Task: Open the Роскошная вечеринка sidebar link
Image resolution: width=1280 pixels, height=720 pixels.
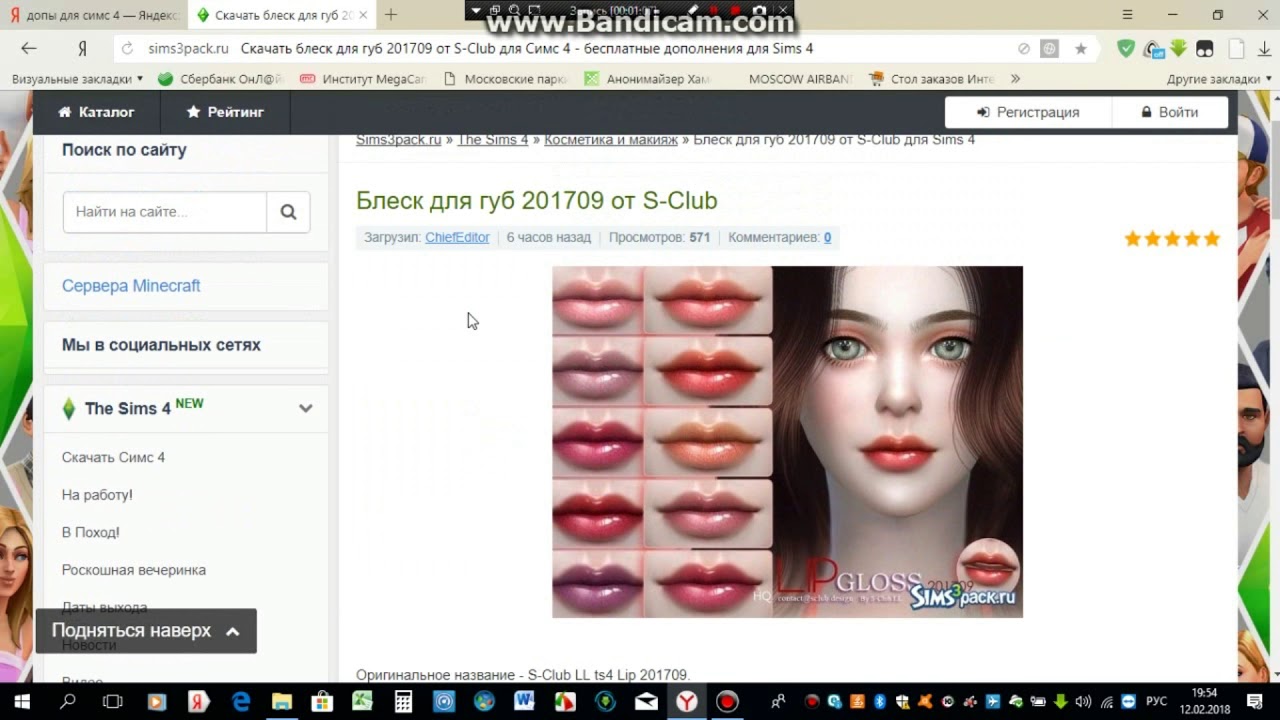Action: (x=134, y=570)
